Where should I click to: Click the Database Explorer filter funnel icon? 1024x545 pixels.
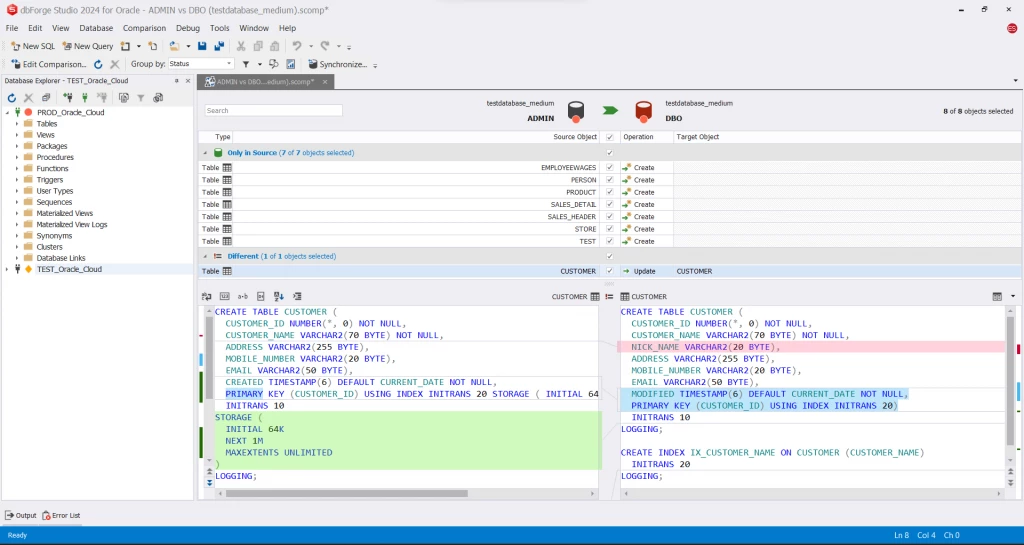(140, 98)
